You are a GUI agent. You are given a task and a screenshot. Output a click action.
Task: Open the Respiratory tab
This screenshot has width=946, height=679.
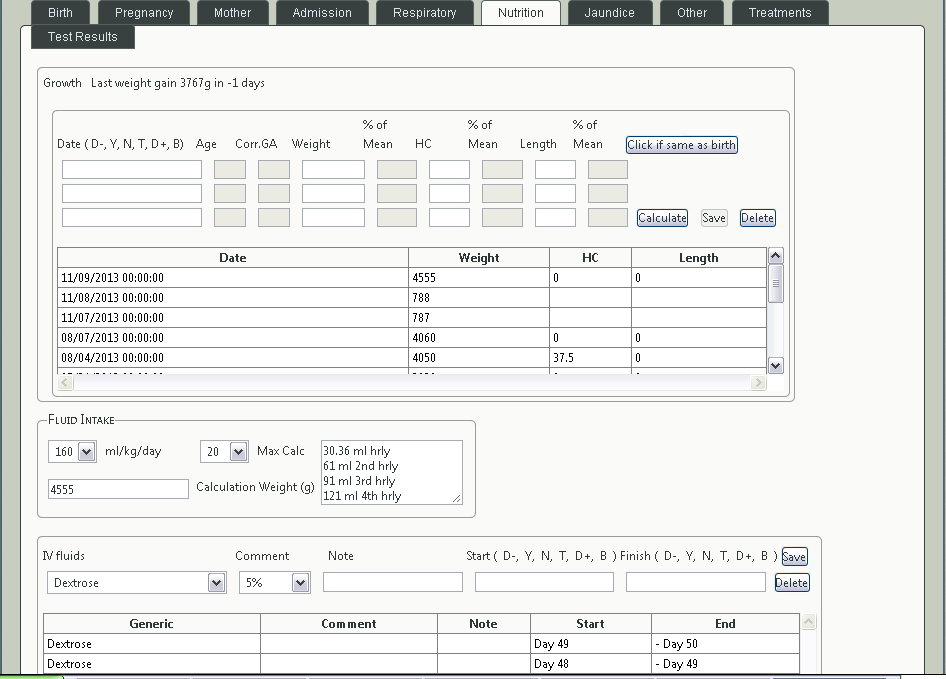pos(424,13)
